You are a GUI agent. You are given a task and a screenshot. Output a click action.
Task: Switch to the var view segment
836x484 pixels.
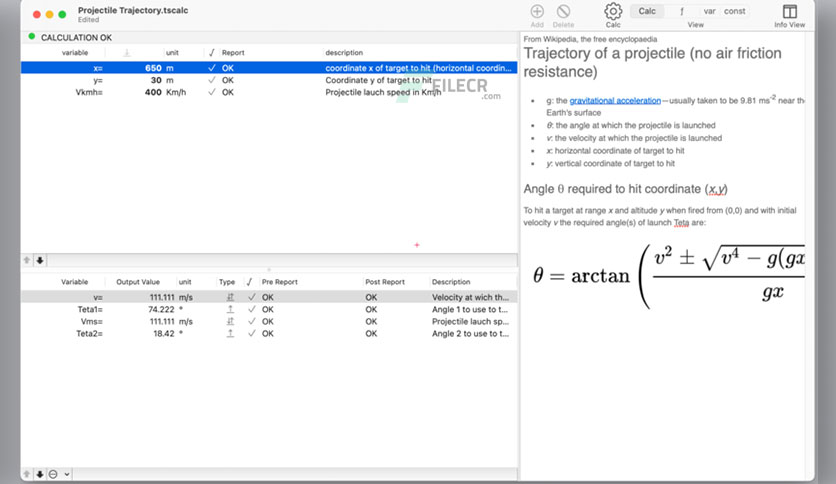tap(709, 11)
